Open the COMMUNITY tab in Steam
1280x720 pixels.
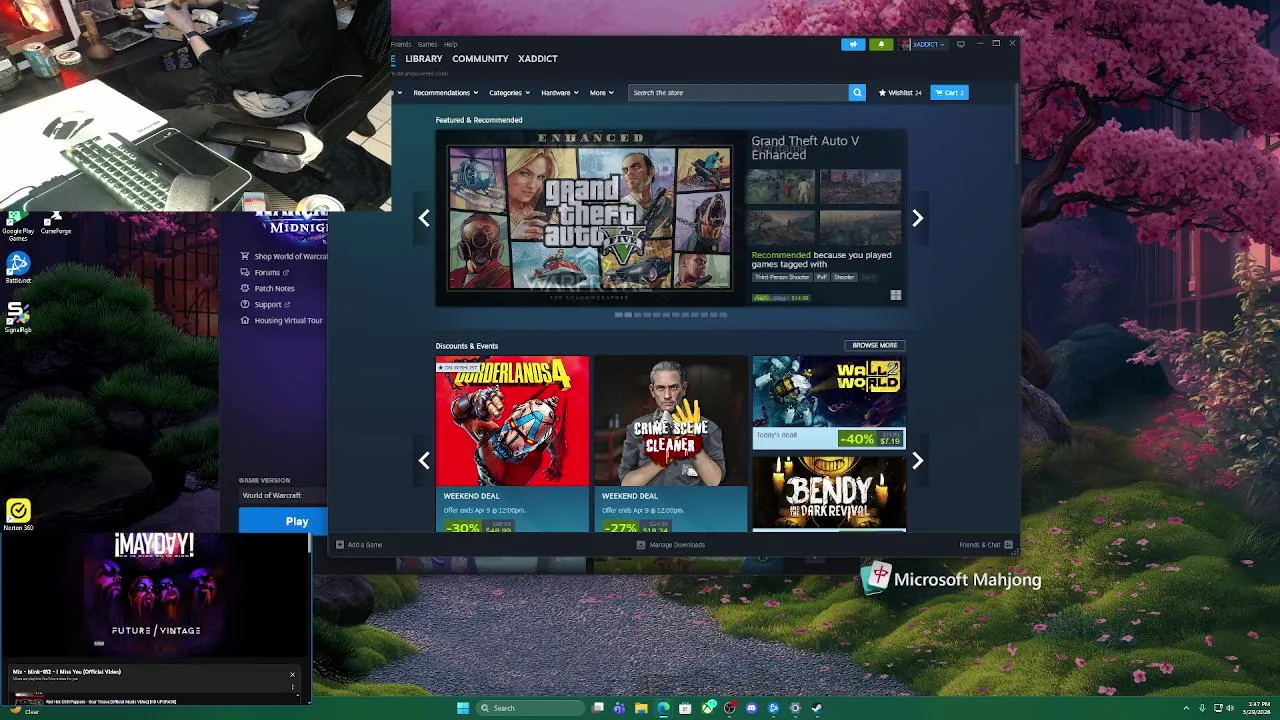(x=480, y=59)
